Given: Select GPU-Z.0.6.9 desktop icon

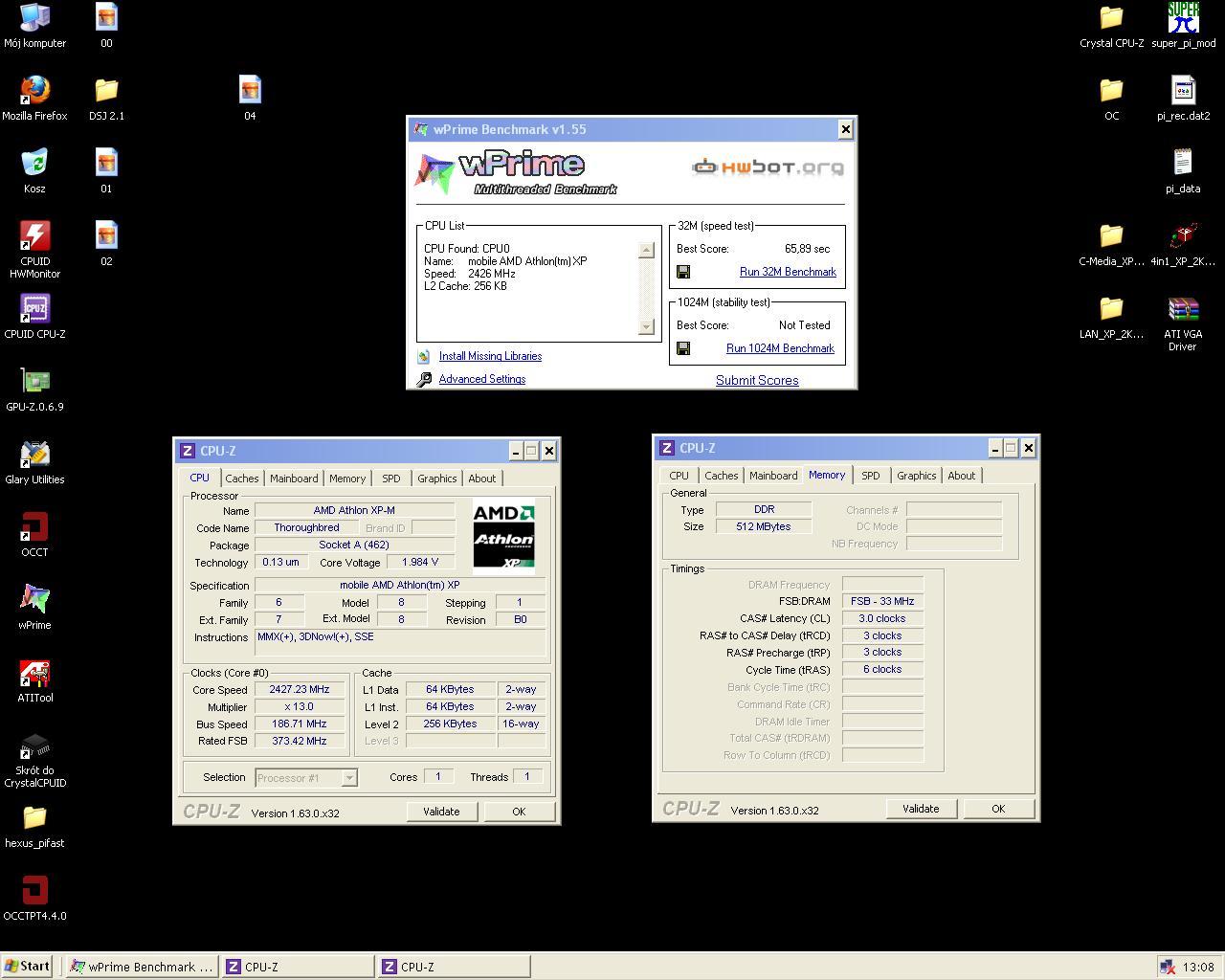Looking at the screenshot, I should click(x=34, y=389).
